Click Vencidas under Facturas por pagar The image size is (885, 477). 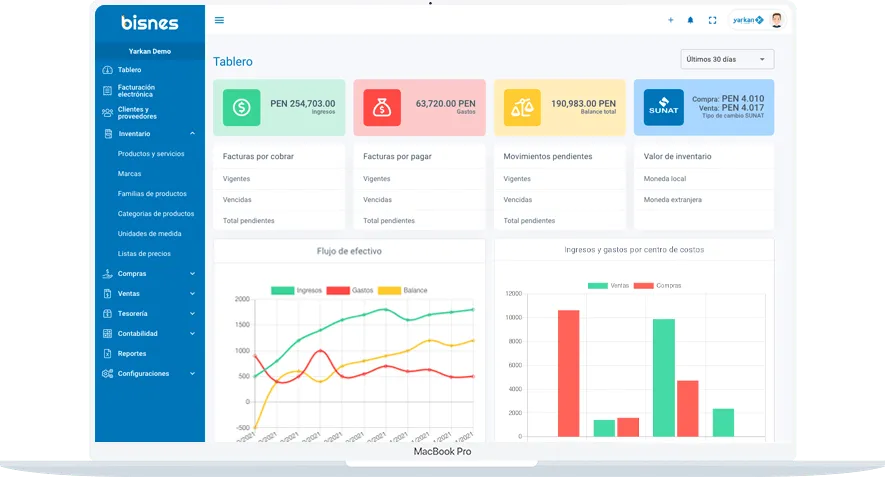(x=377, y=200)
